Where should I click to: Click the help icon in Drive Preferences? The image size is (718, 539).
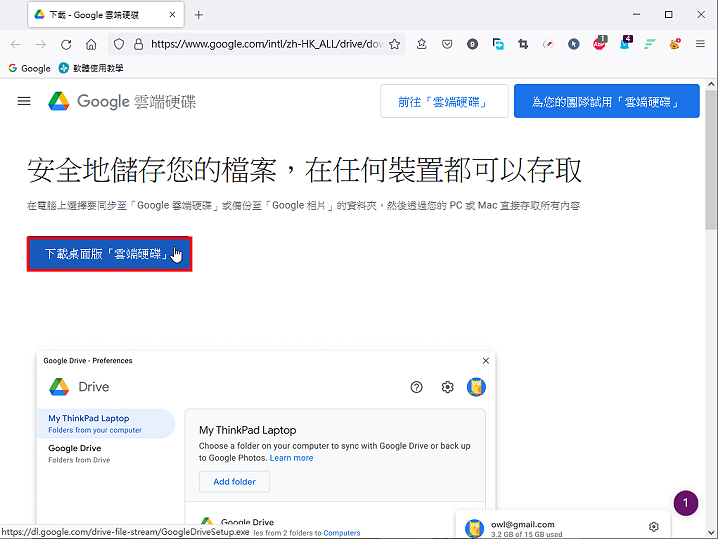click(x=416, y=387)
